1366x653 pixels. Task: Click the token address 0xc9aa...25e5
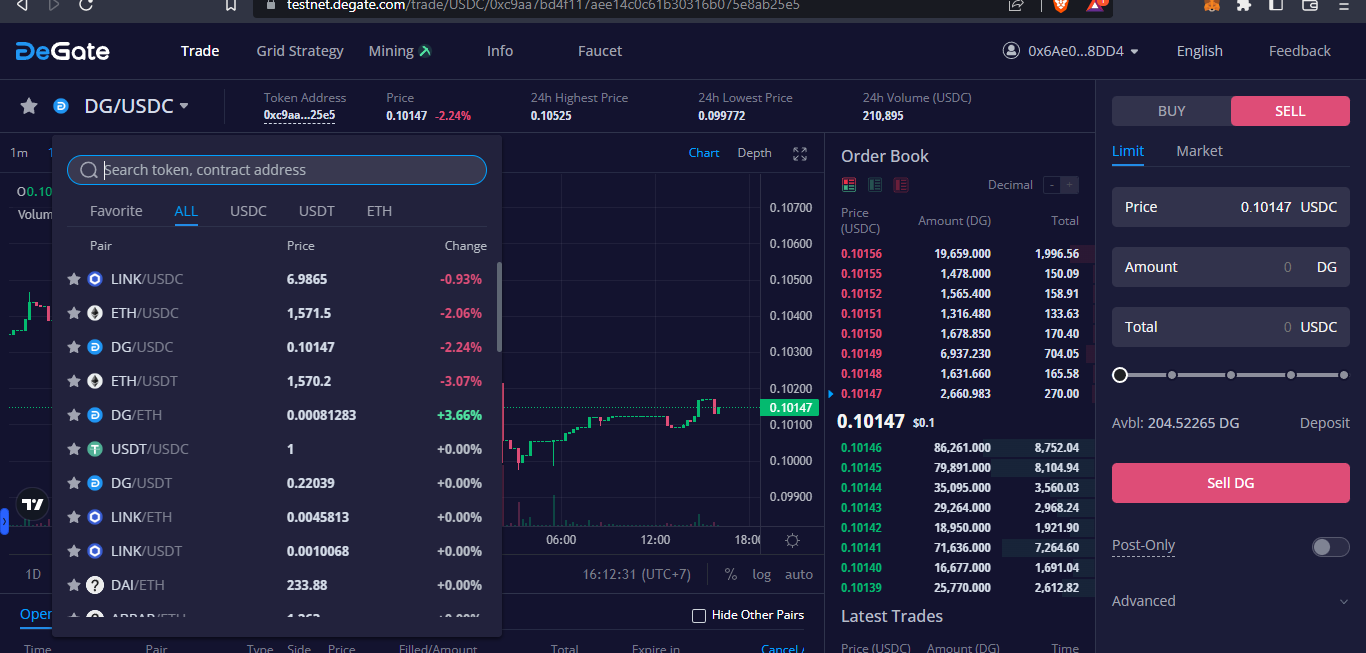(299, 115)
